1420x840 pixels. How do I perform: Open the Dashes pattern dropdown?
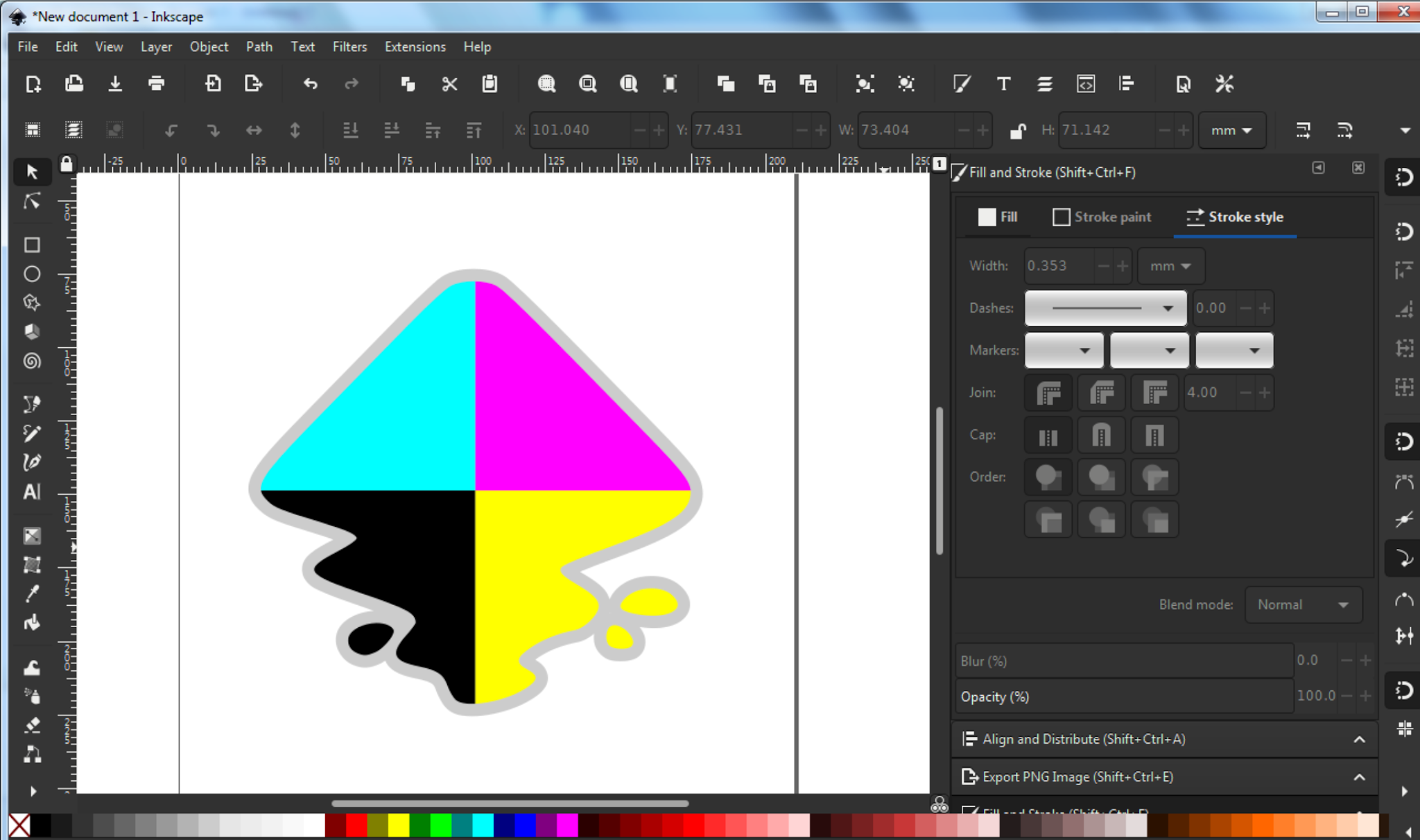pyautogui.click(x=1105, y=308)
